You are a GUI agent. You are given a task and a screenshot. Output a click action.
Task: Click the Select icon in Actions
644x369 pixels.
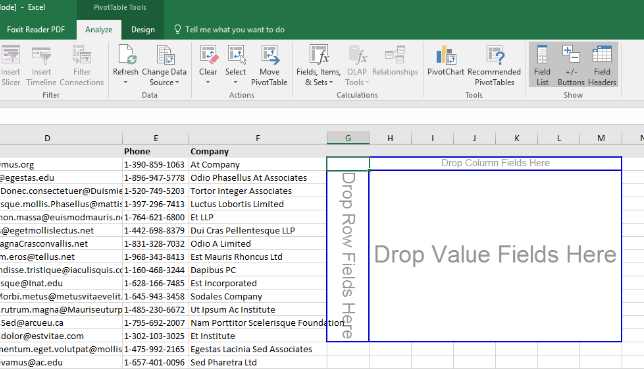236,55
